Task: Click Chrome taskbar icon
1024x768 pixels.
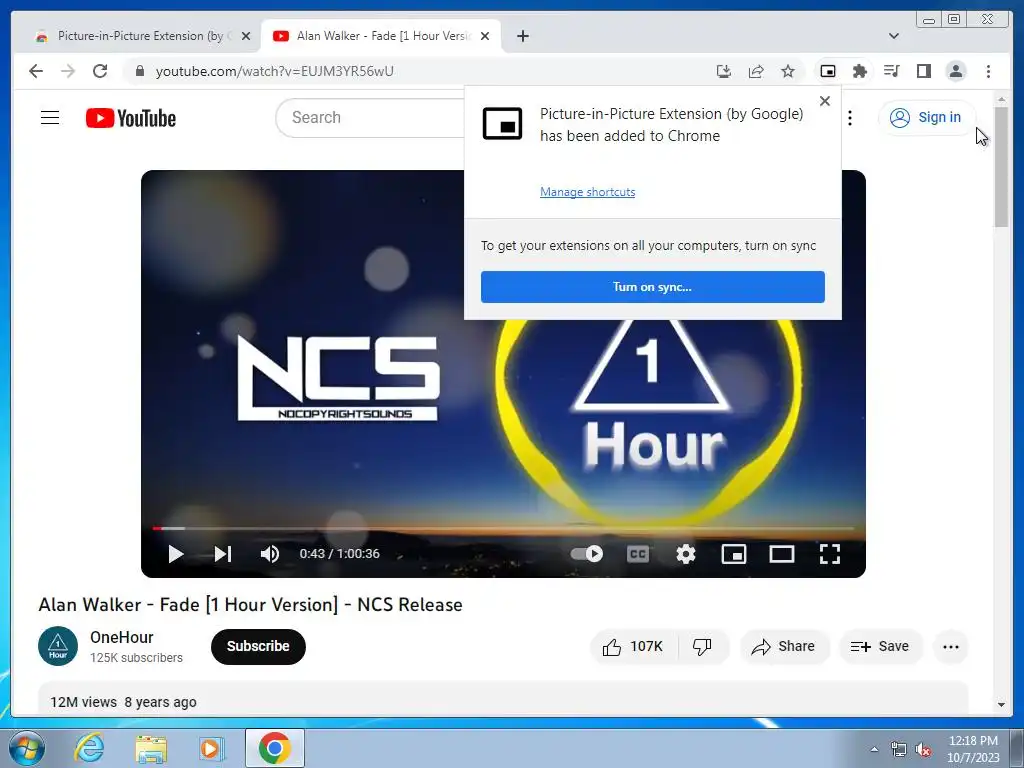Action: pyautogui.click(x=274, y=748)
